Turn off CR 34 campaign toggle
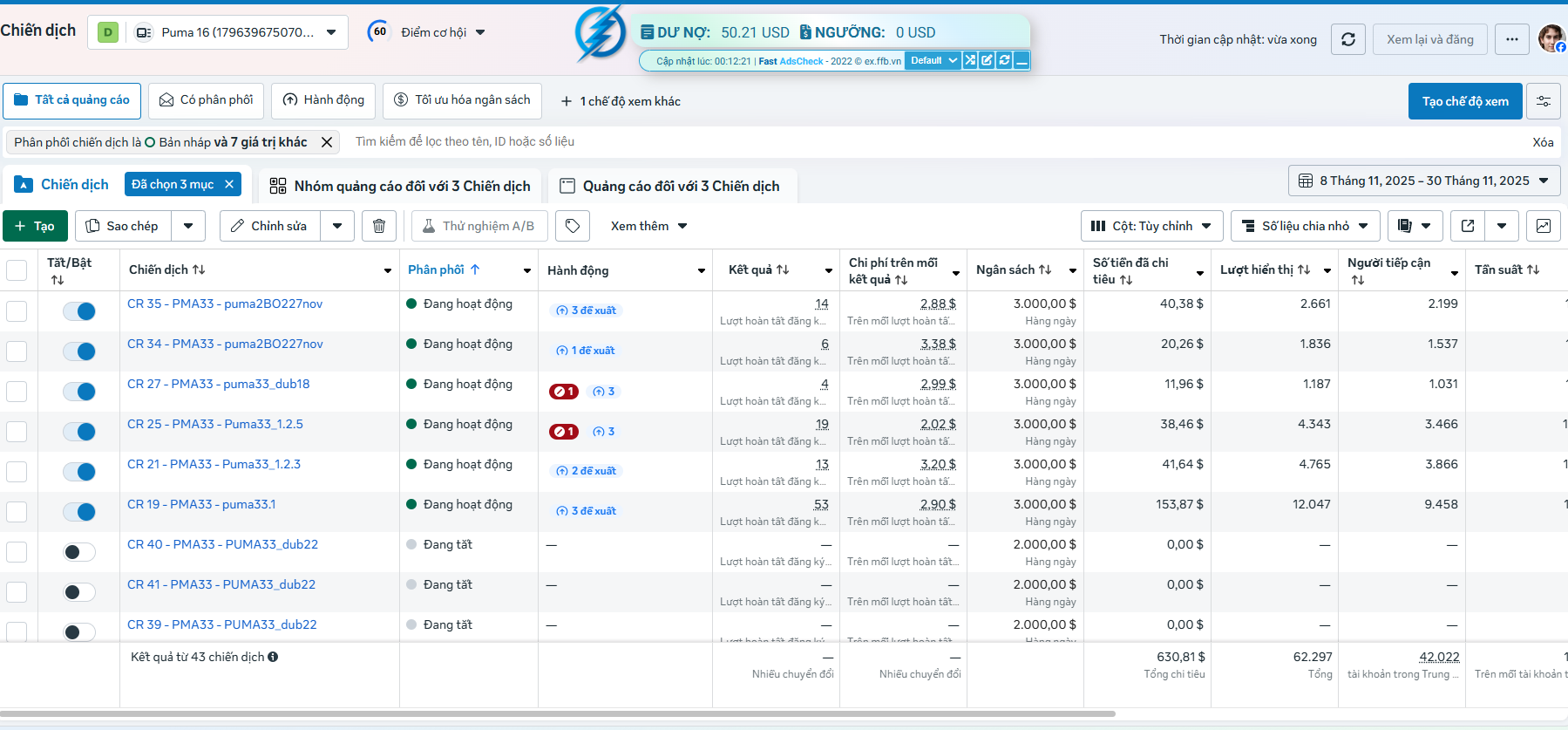The height and width of the screenshot is (730, 1568). pyautogui.click(x=79, y=351)
